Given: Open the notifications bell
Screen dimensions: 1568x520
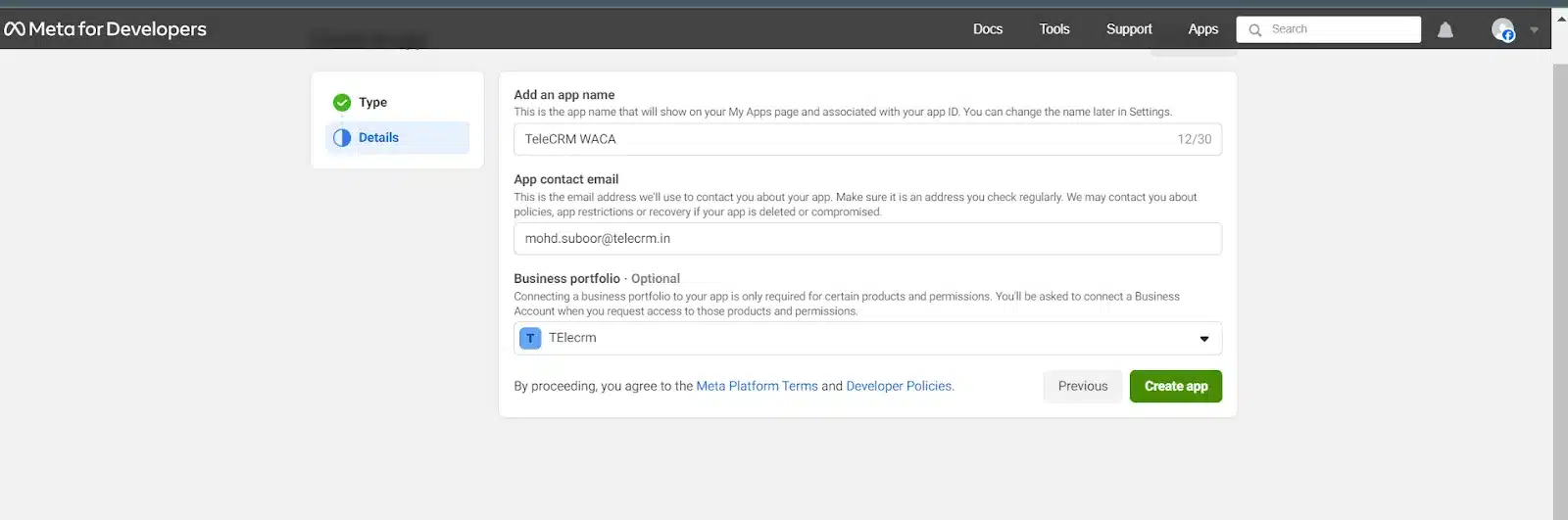Looking at the screenshot, I should 1445,30.
